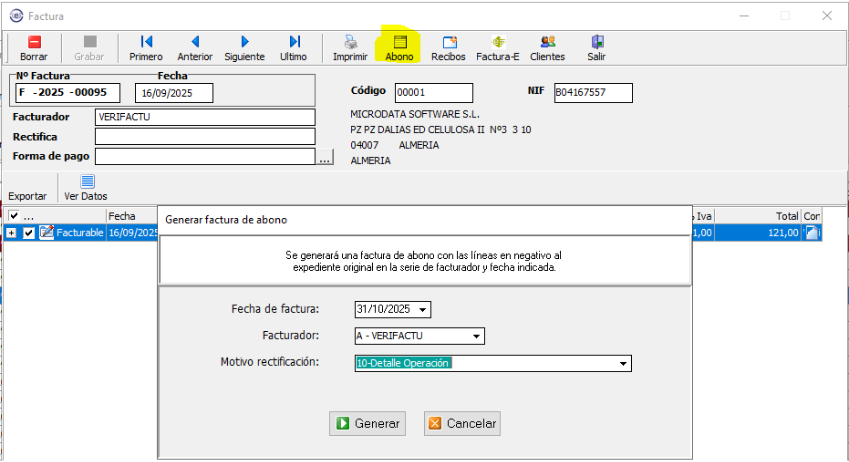Click the Ver Datos icon

pyautogui.click(x=86, y=182)
